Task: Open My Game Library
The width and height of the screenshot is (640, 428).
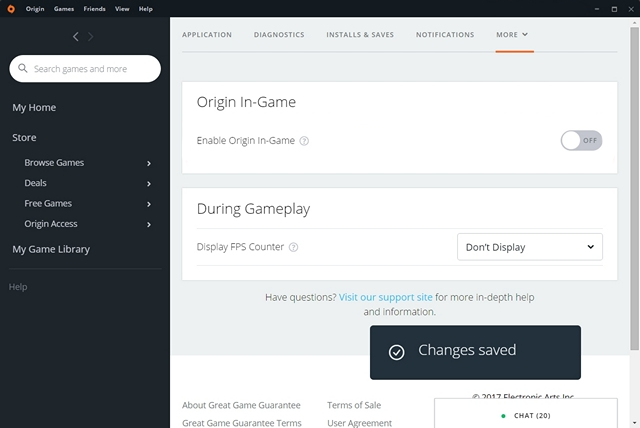Action: [x=51, y=249]
